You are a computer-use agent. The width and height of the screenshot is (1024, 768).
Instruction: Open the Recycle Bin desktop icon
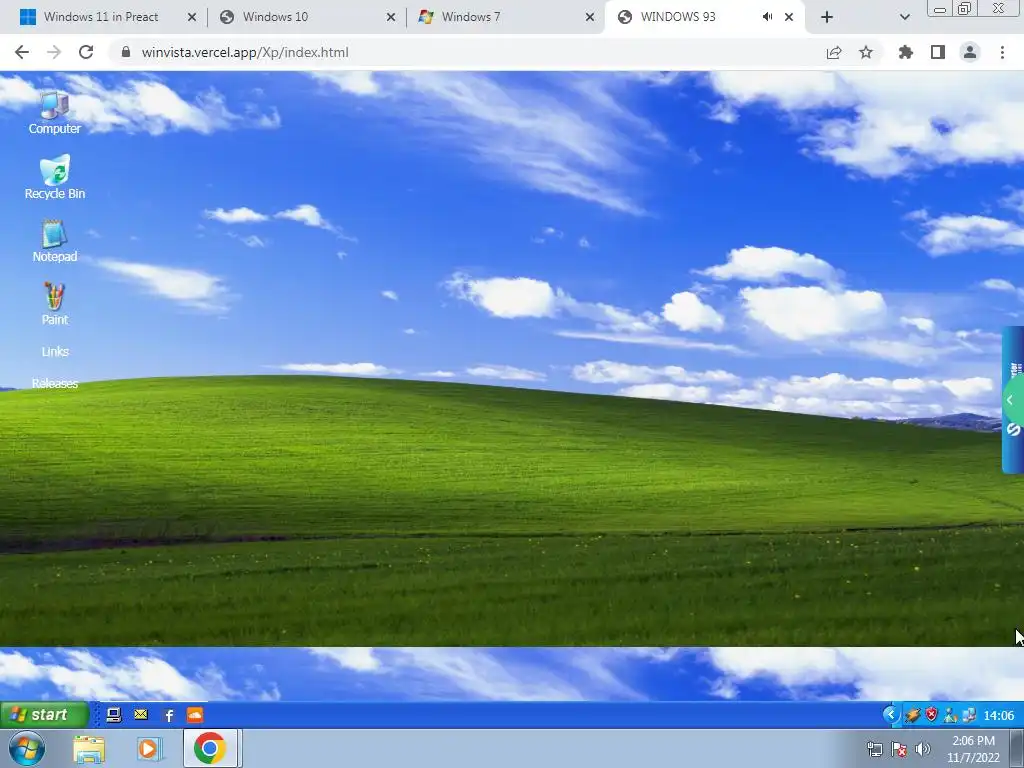[x=54, y=177]
